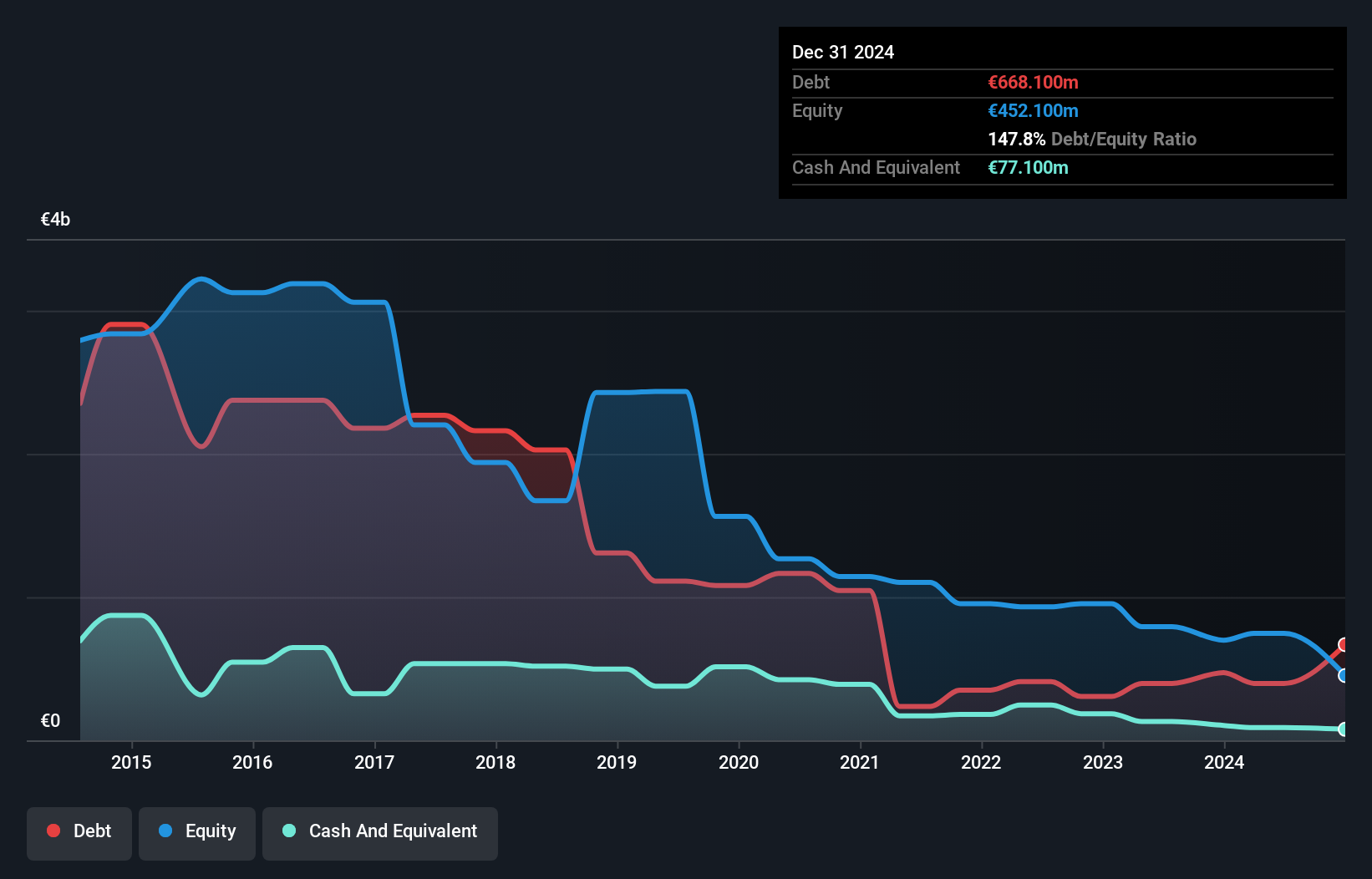This screenshot has width=1372, height=879.
Task: Click the €4b y-axis label
Action: coord(55,220)
